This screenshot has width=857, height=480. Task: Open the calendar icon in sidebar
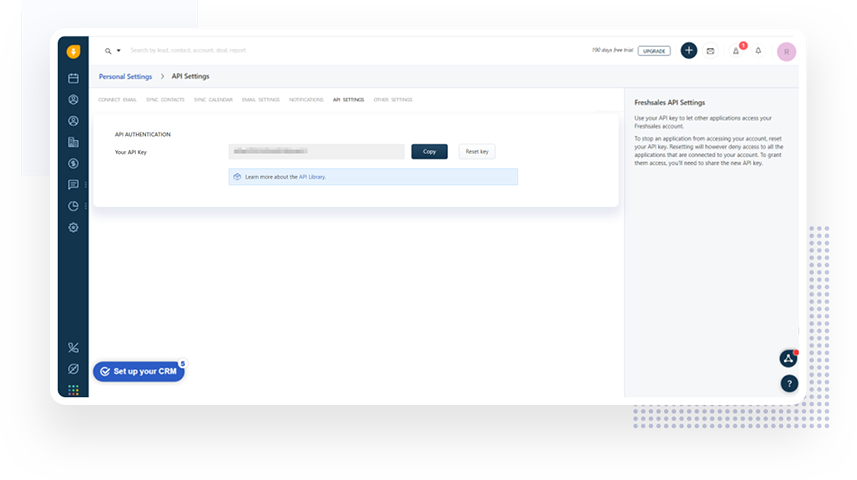click(73, 78)
